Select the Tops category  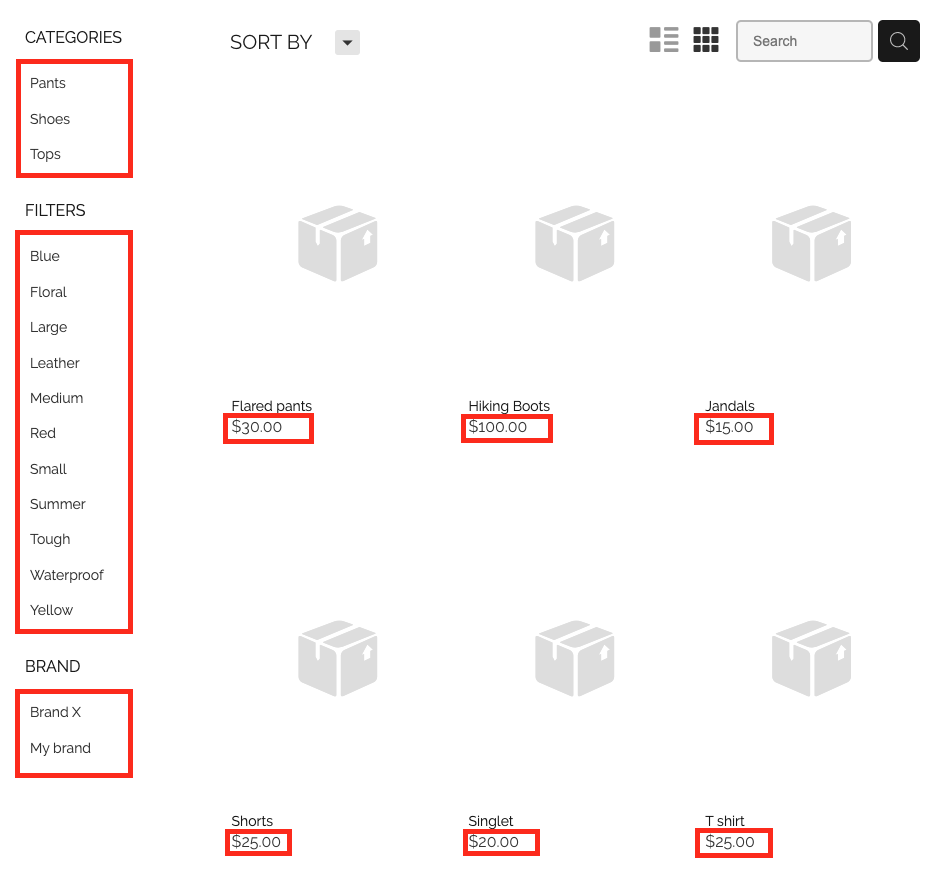click(x=46, y=154)
